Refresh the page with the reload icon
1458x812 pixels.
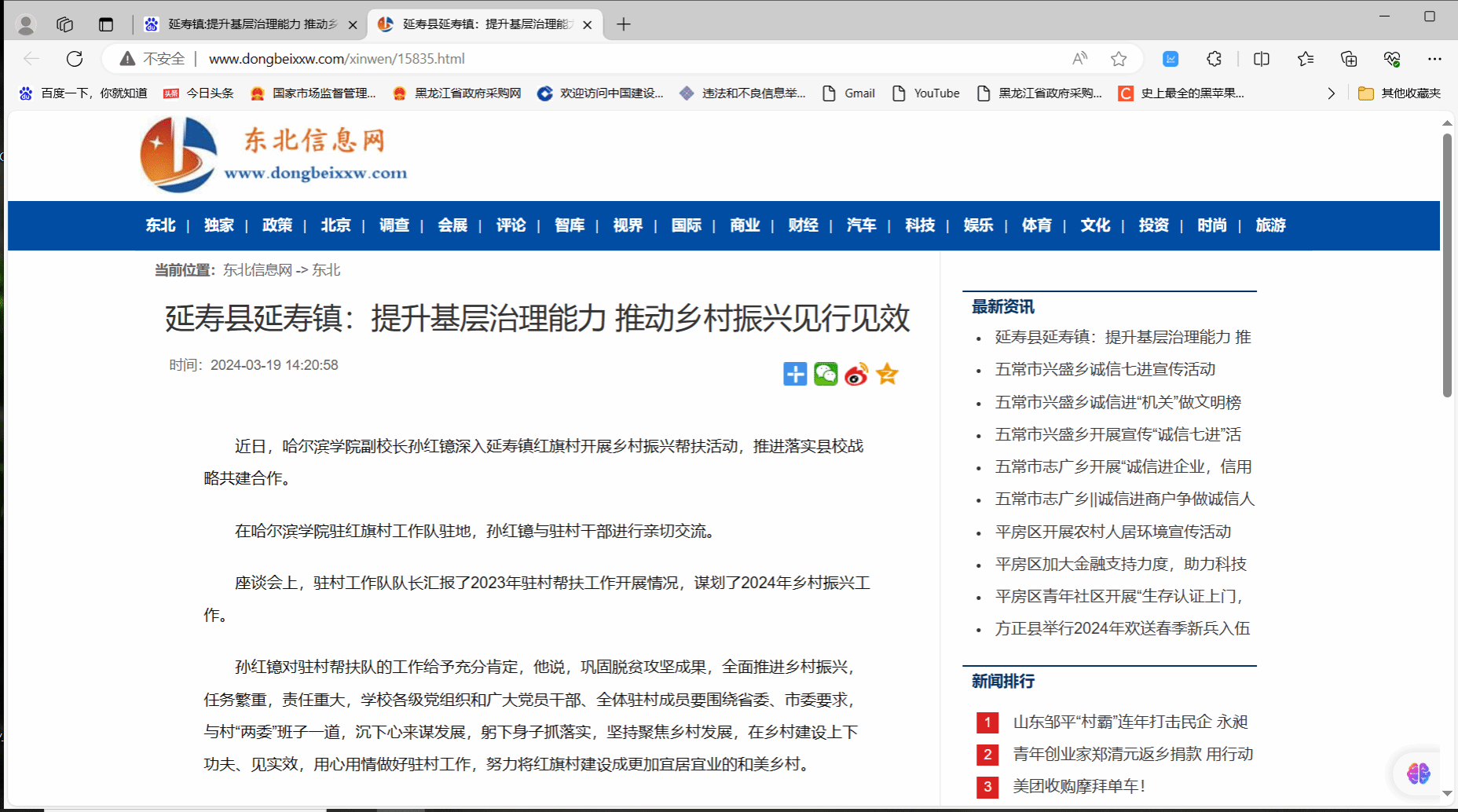[75, 59]
